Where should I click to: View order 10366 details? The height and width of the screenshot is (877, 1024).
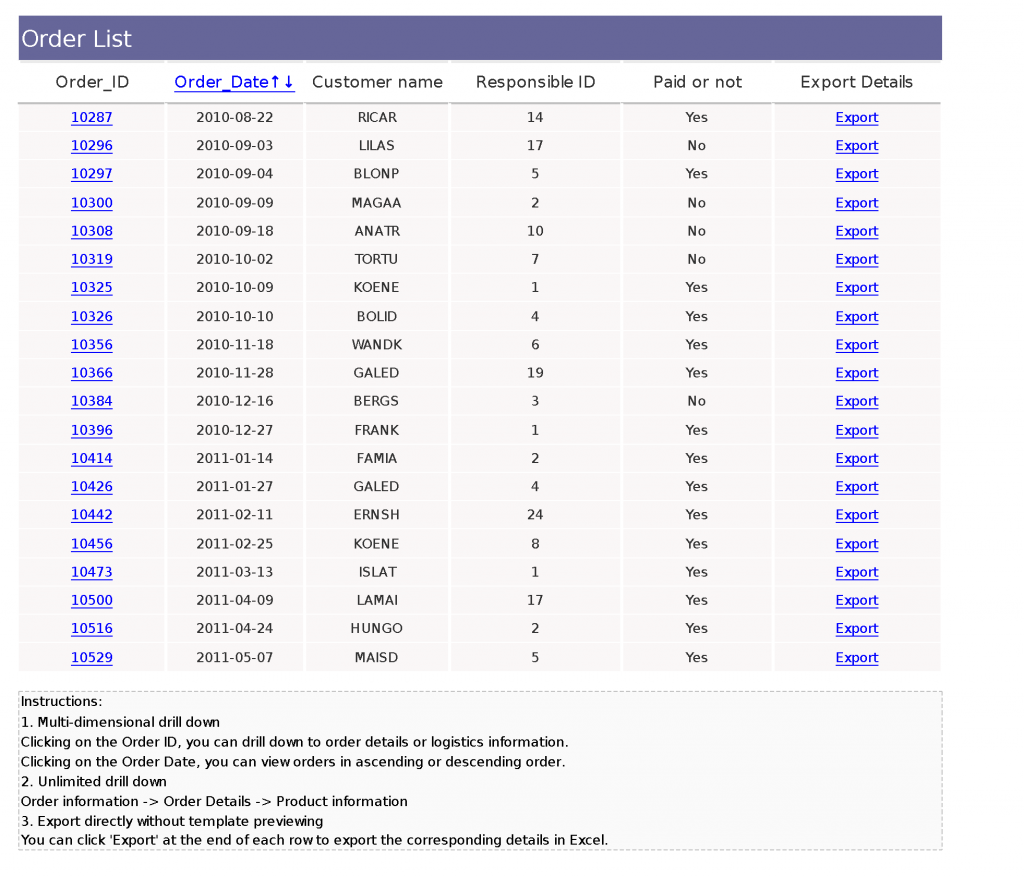91,373
